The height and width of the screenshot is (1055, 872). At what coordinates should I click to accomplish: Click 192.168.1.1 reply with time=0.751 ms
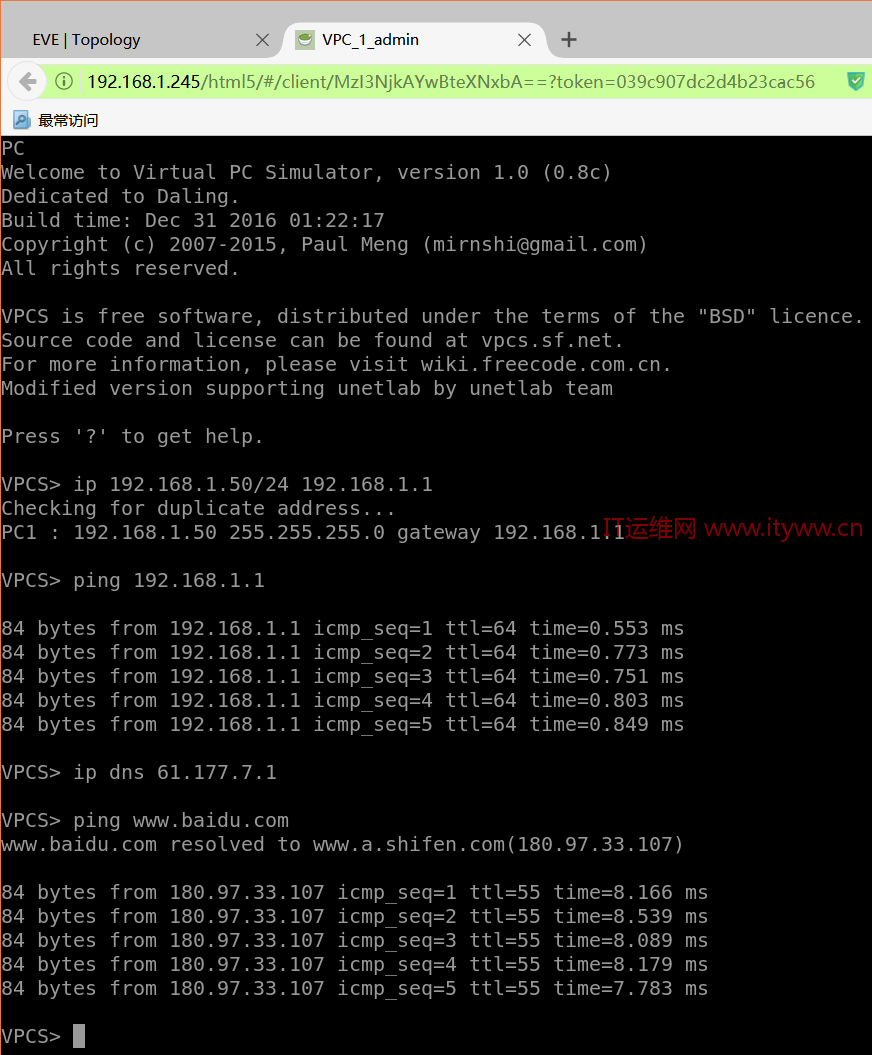coord(342,677)
